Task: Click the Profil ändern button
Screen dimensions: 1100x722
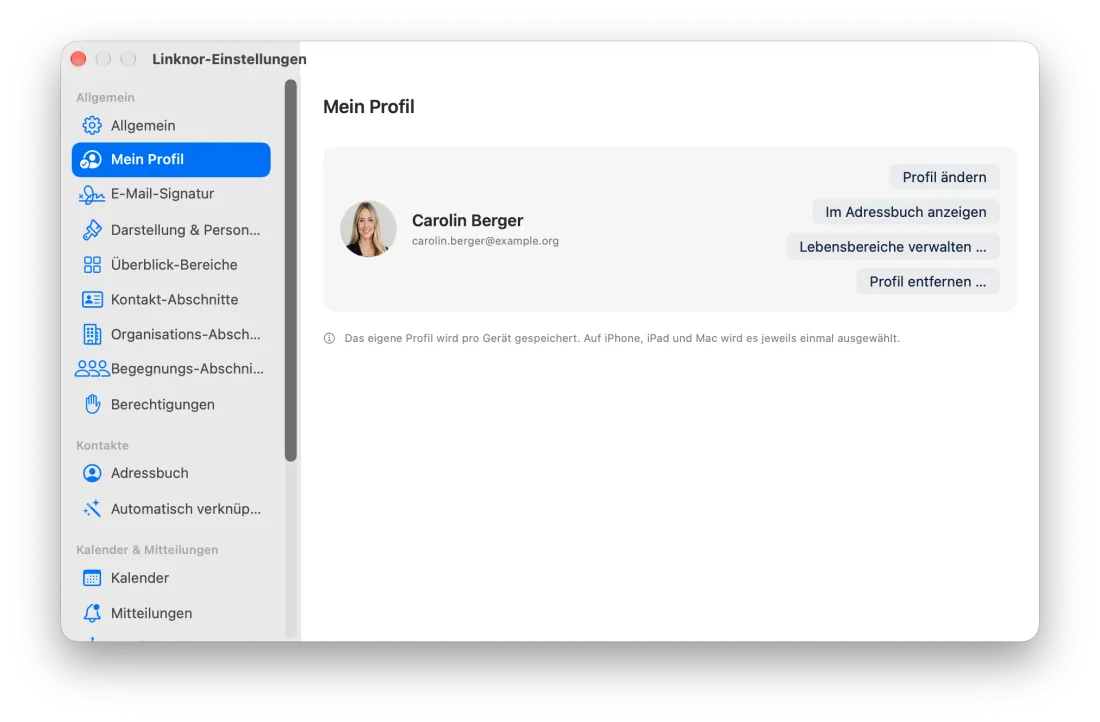Action: (944, 178)
